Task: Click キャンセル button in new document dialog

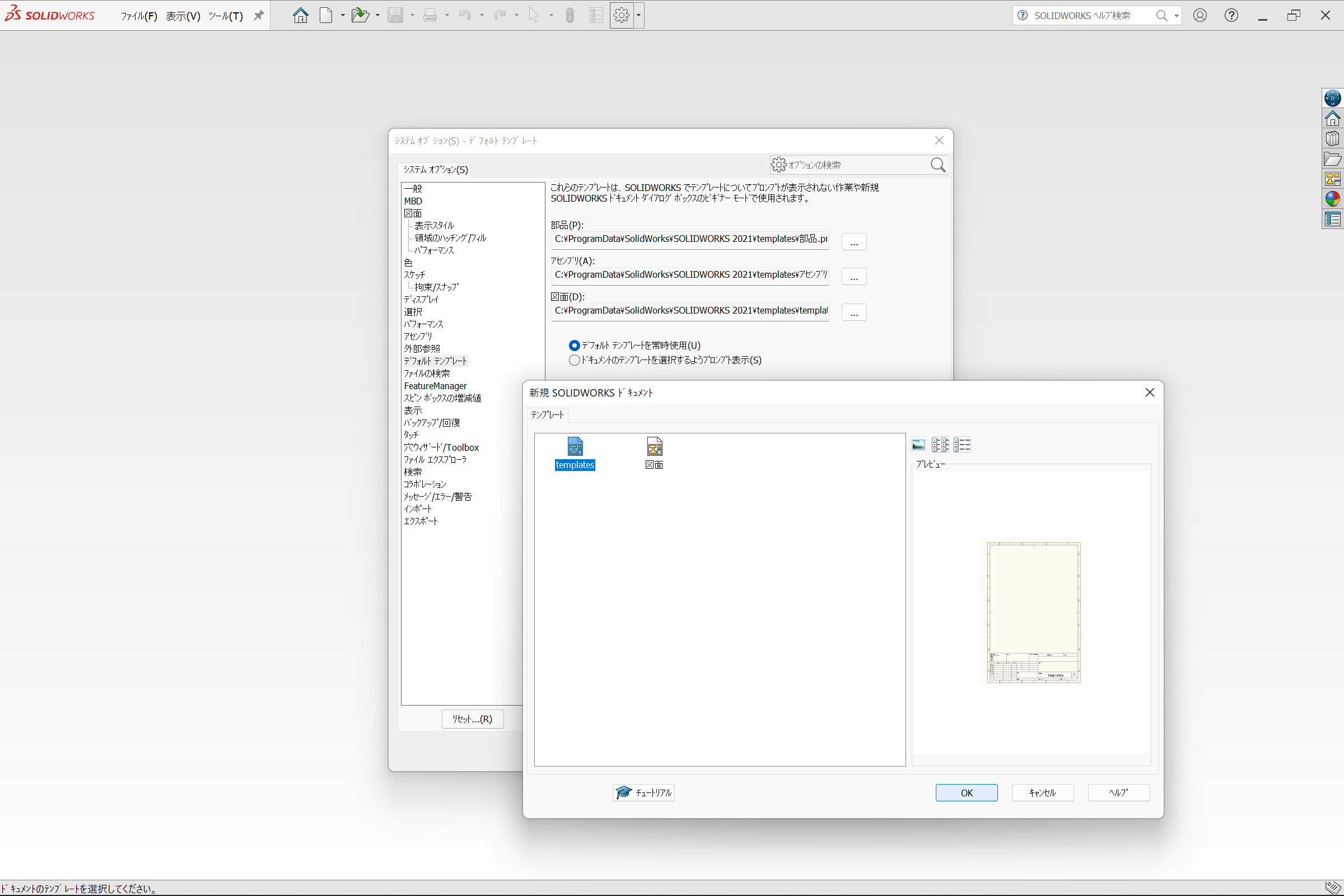Action: click(x=1042, y=792)
